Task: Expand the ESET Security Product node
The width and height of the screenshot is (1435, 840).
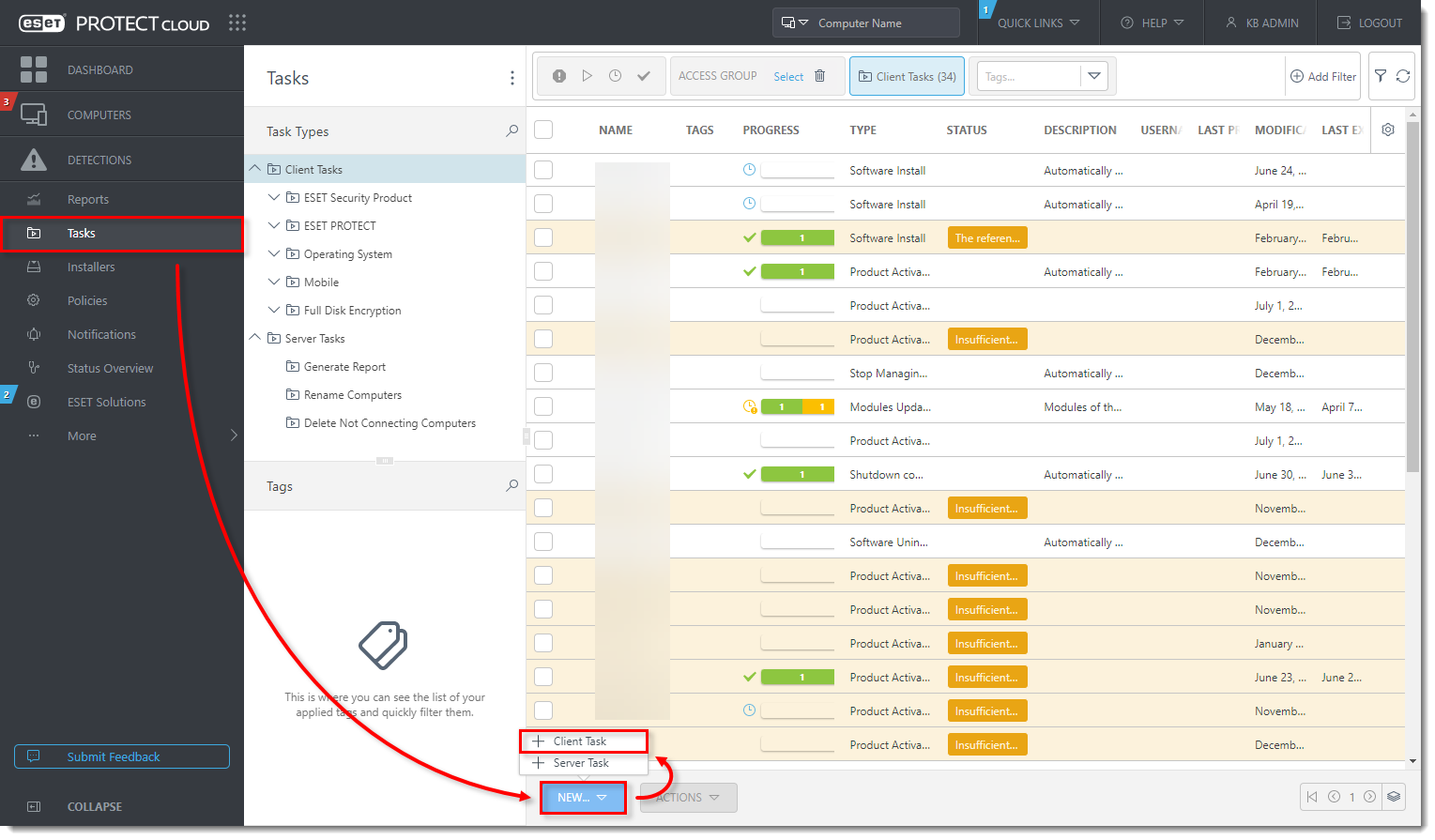Action: coord(274,198)
